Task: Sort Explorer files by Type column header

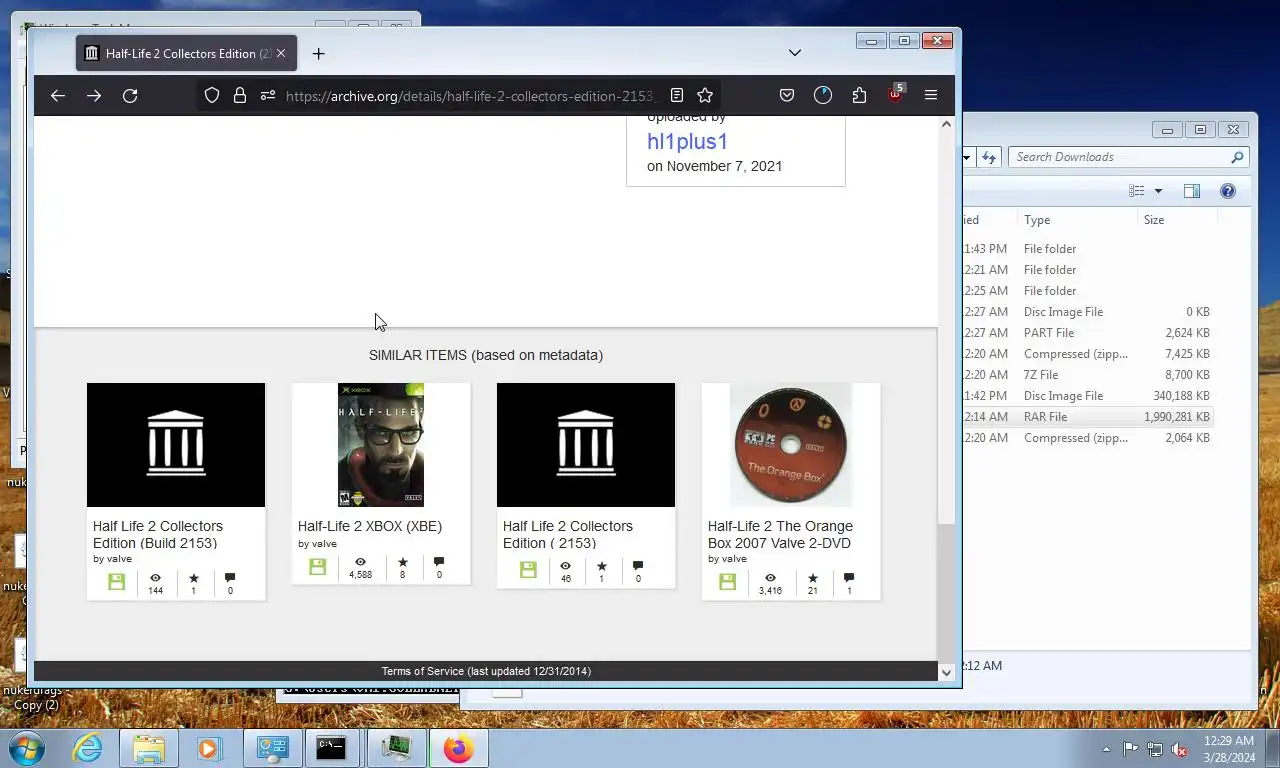Action: (x=1078, y=220)
